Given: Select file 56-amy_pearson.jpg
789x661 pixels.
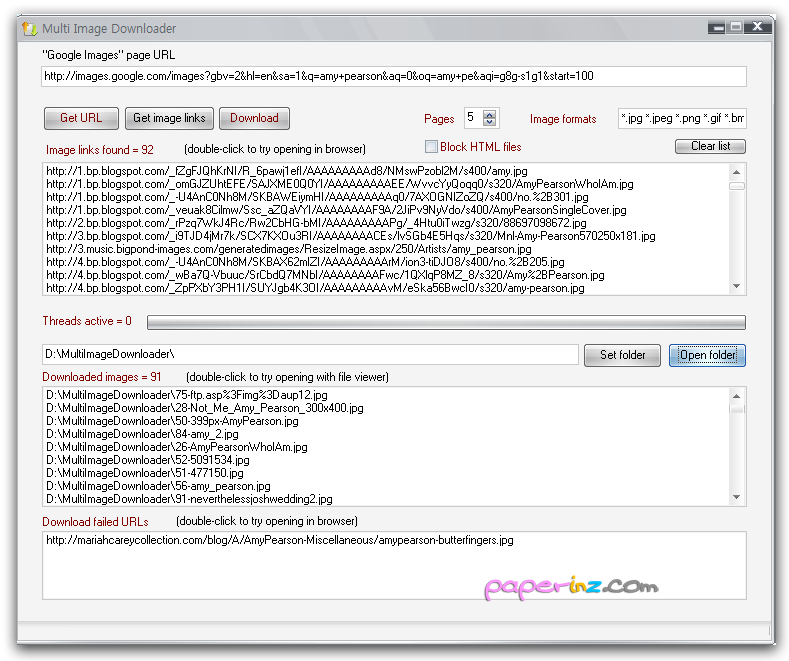Looking at the screenshot, I should tap(158, 486).
